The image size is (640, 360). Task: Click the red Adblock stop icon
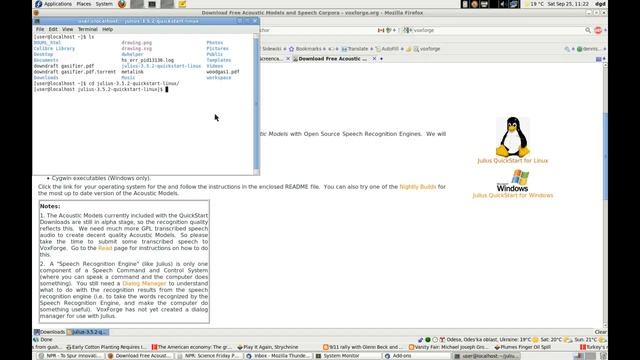click(598, 30)
